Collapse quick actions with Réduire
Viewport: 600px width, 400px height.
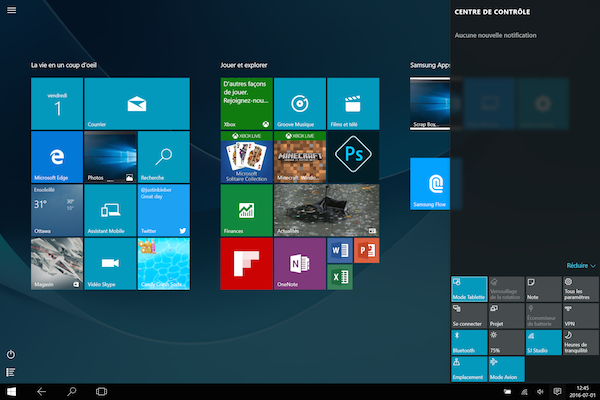pos(581,266)
